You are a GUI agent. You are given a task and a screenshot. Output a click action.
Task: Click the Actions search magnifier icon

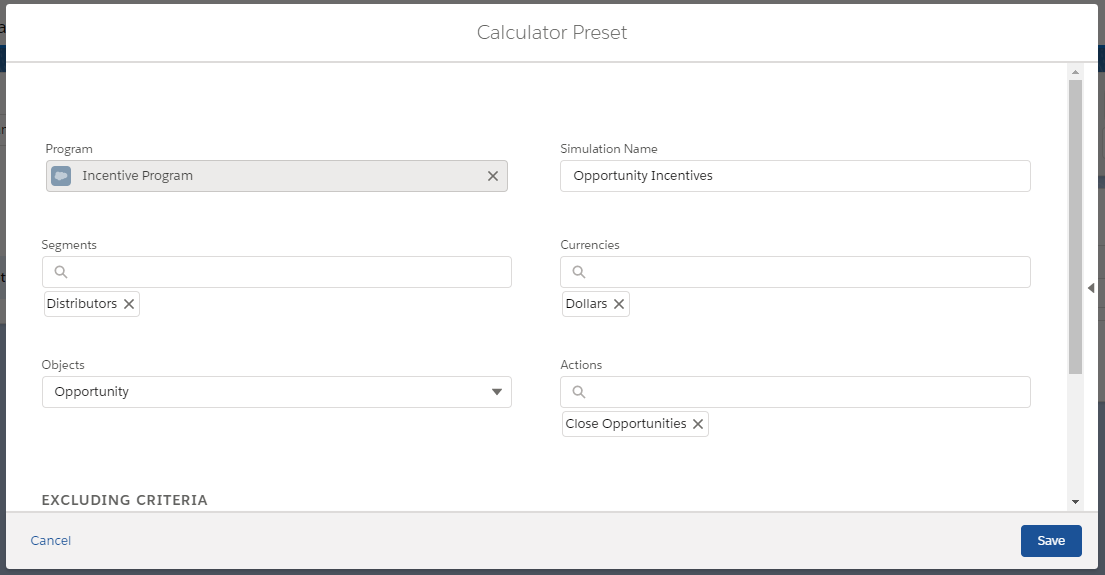(x=579, y=392)
